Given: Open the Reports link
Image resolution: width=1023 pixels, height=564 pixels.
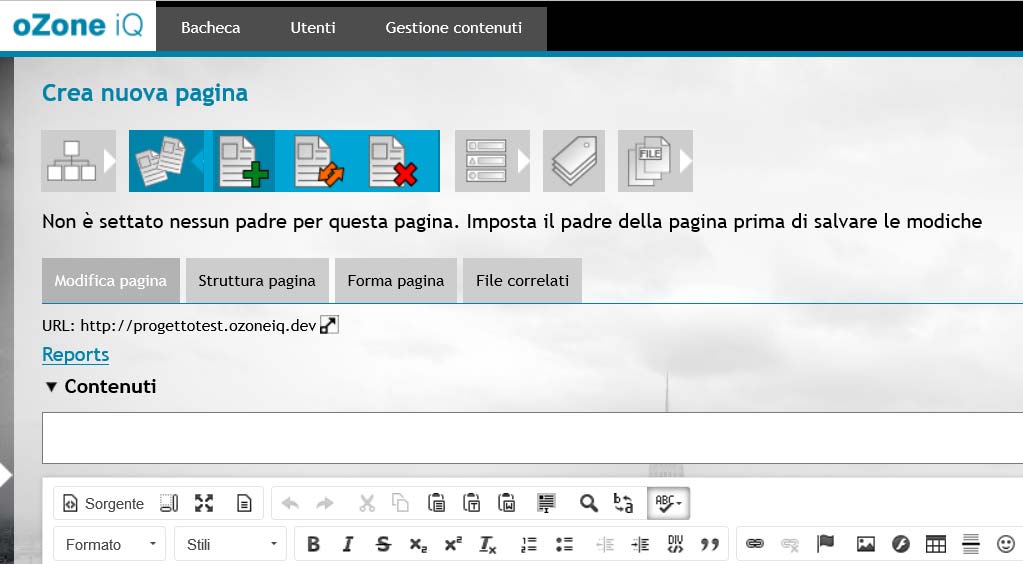Looking at the screenshot, I should (75, 355).
